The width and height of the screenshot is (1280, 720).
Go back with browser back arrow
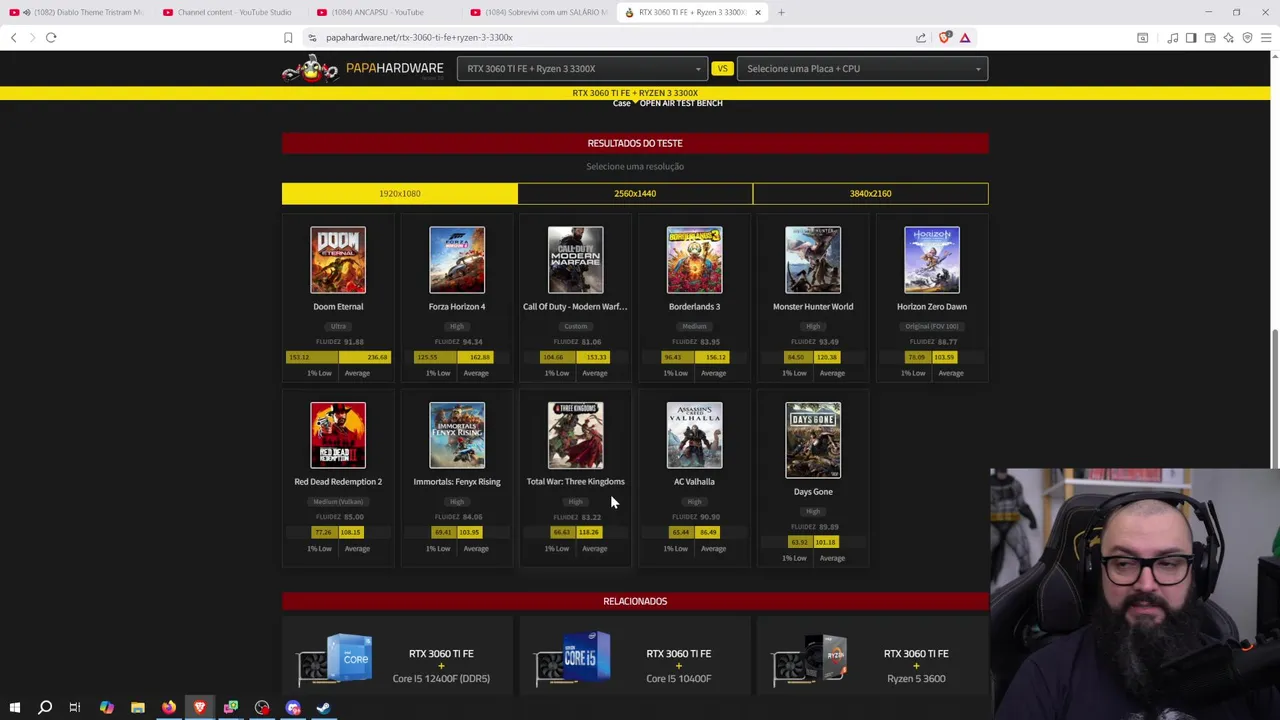[13, 37]
